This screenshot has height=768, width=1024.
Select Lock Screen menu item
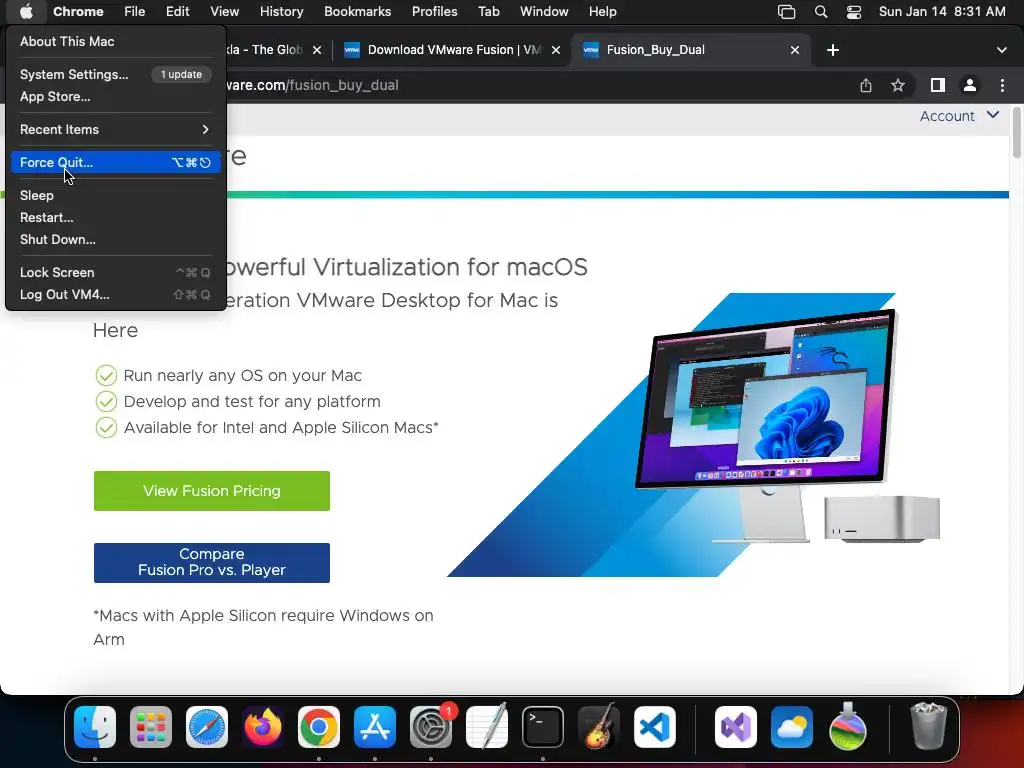116,272
